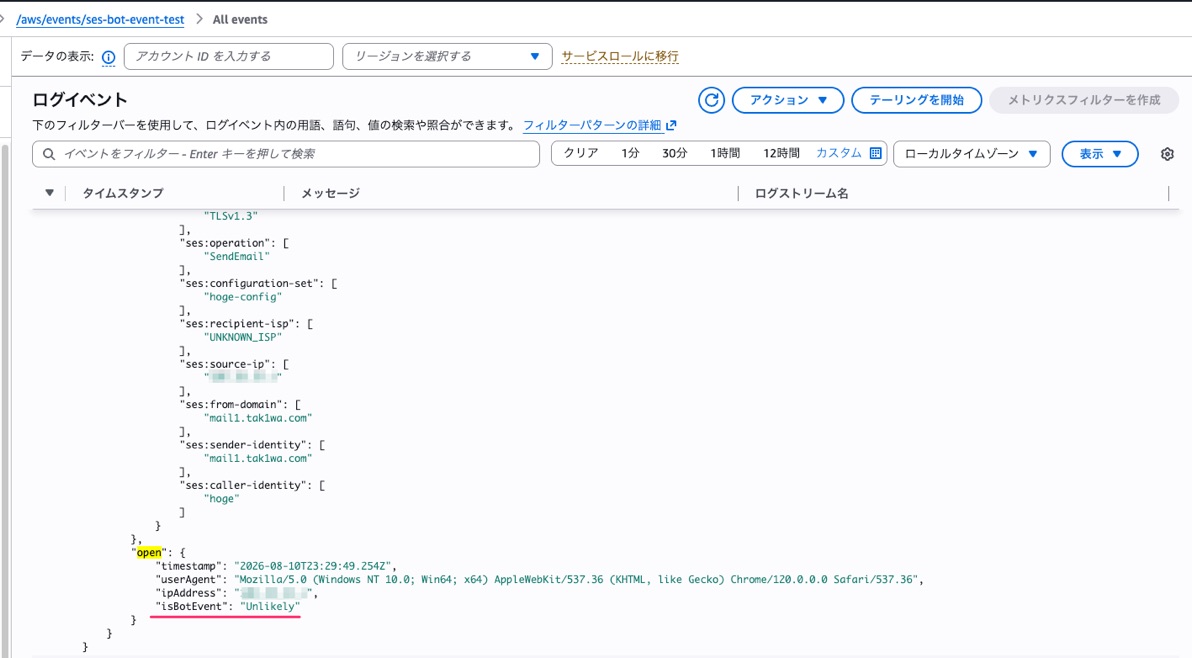Viewport: 1192px width, 658px height.
Task: Click the "hoge" caller identity value
Action: pyautogui.click(x=221, y=499)
